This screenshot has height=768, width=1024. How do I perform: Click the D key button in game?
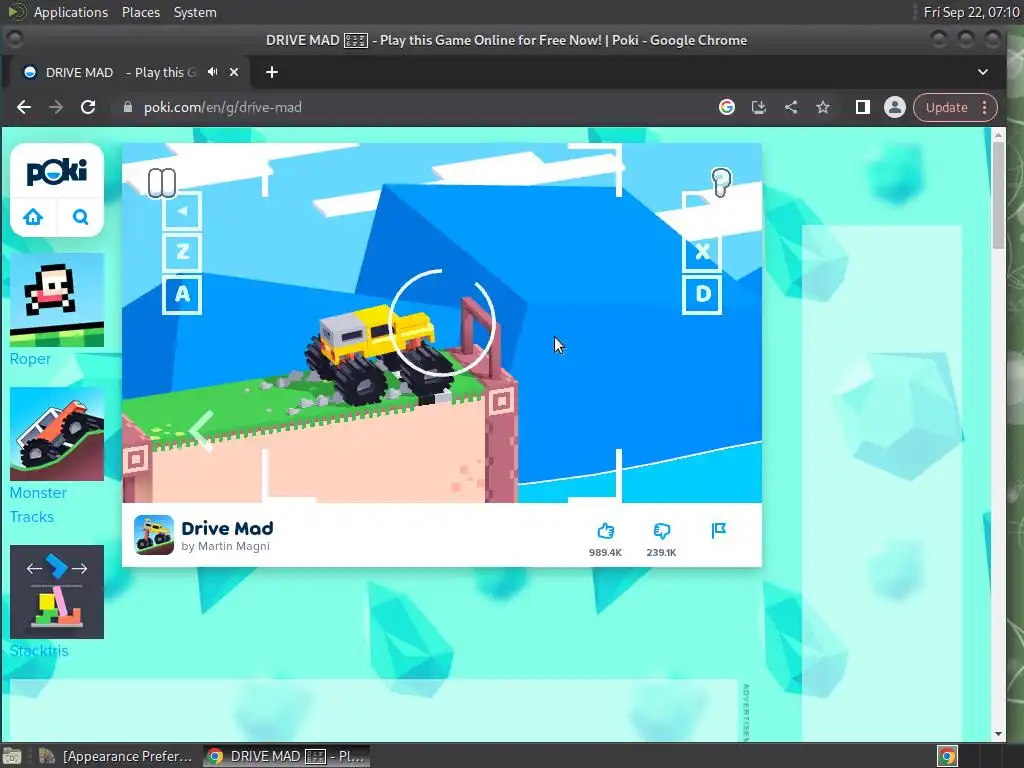tap(702, 294)
